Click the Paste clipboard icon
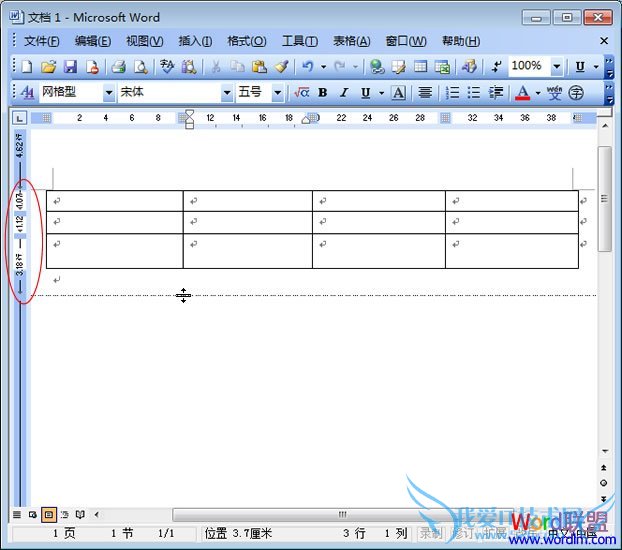622x550 pixels. point(259,67)
